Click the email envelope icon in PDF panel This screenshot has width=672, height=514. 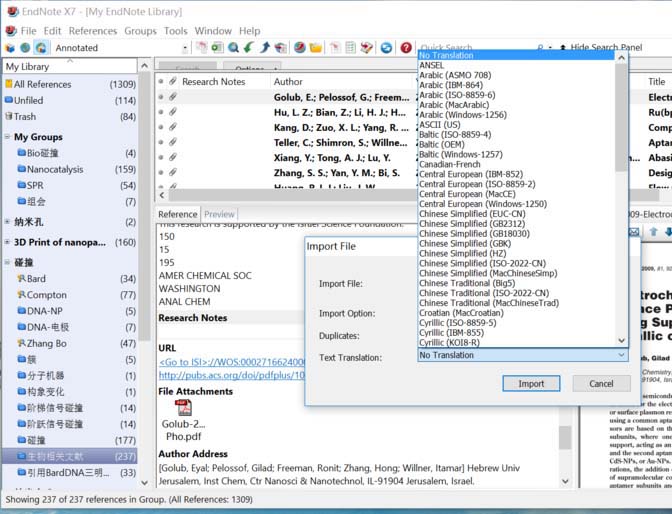click(633, 232)
